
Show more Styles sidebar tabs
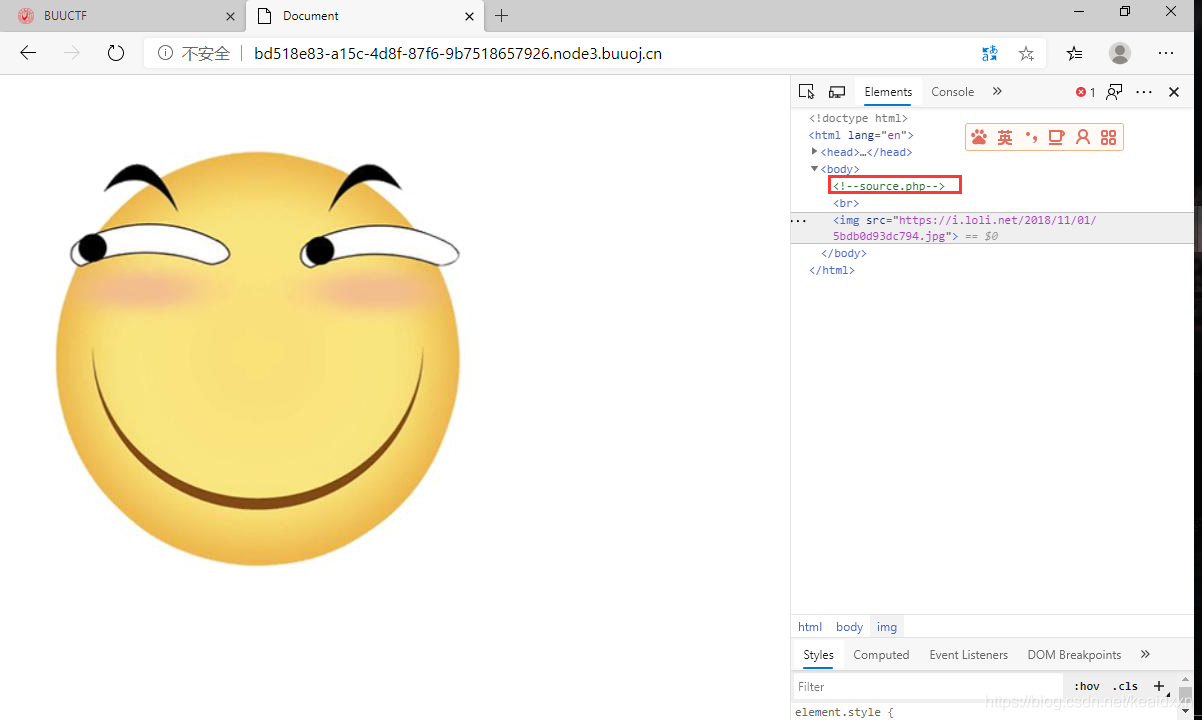[1145, 654]
